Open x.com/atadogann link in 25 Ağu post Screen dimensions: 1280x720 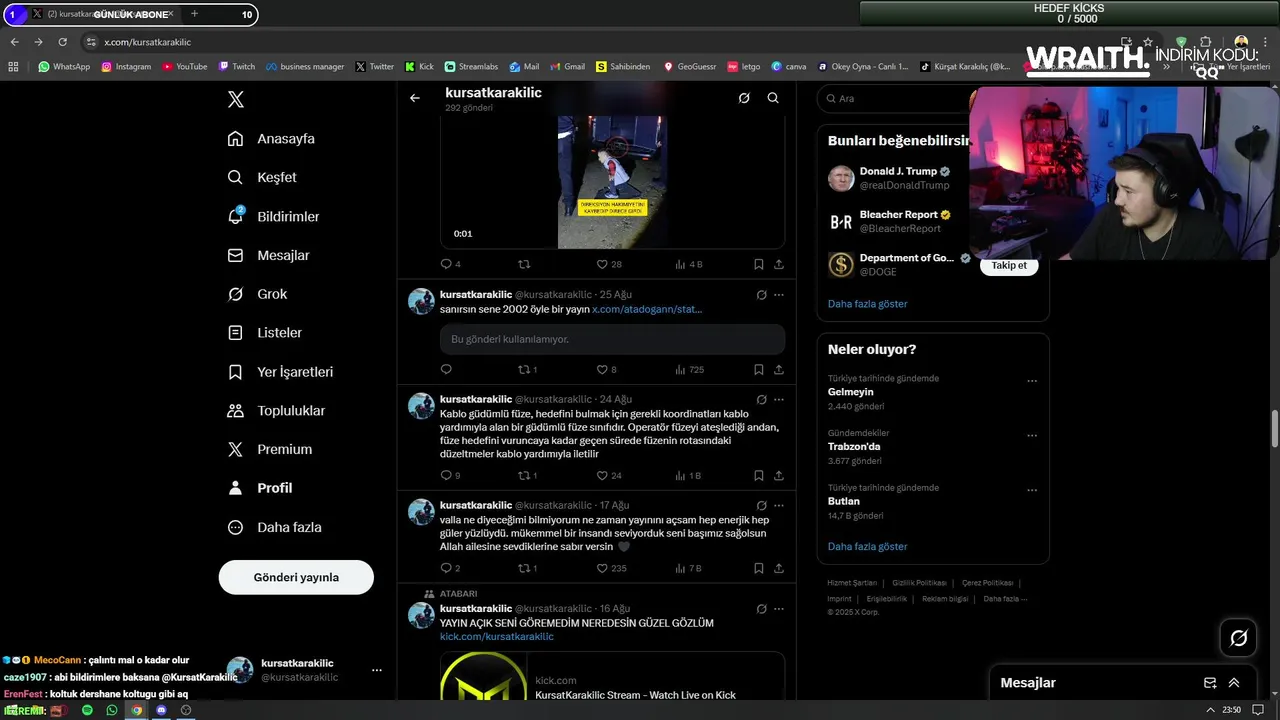click(647, 309)
